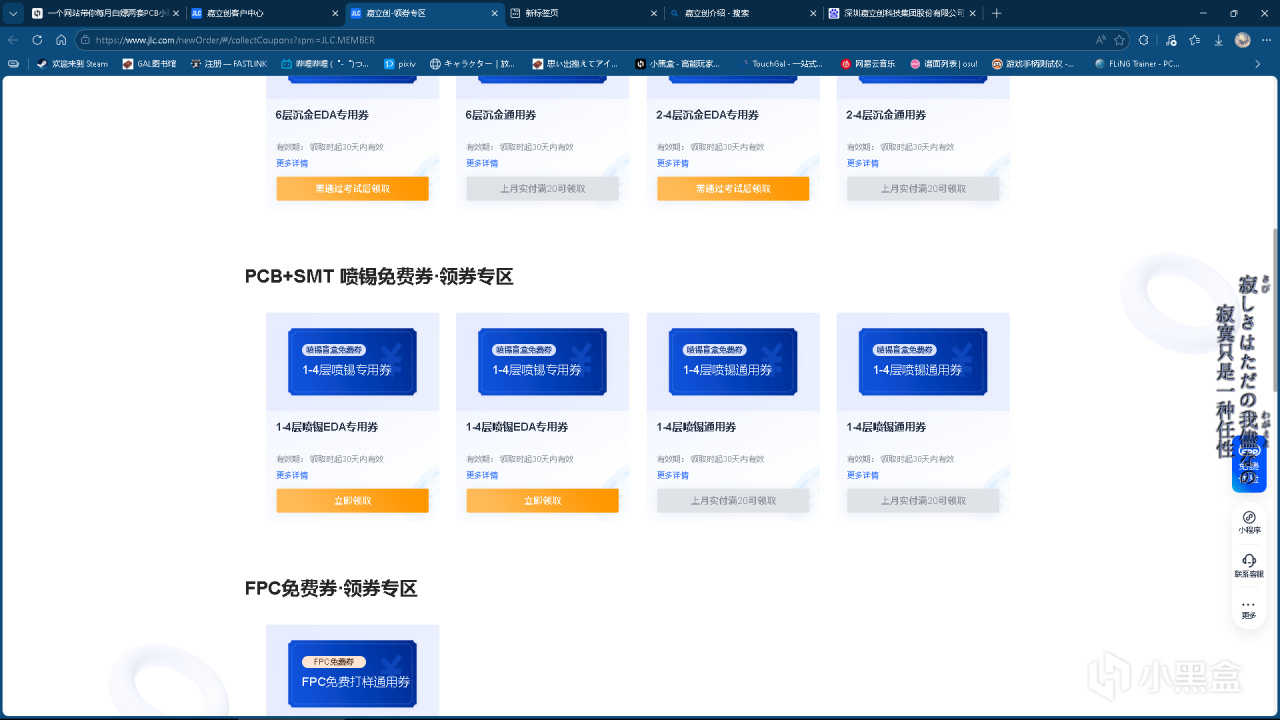Close the 新标签页 tab
This screenshot has width=1280, height=720.
[x=654, y=13]
